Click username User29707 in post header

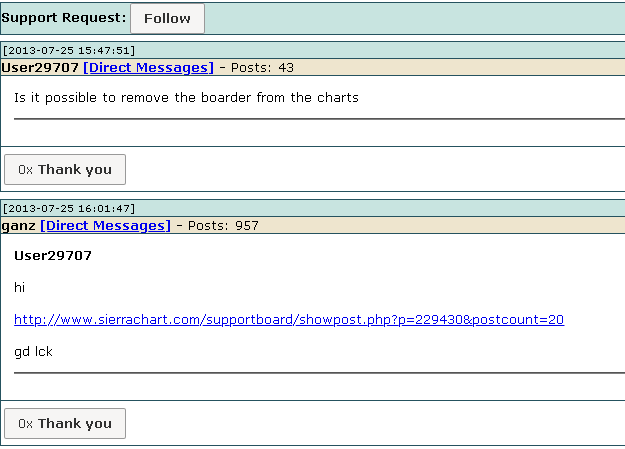pos(40,67)
